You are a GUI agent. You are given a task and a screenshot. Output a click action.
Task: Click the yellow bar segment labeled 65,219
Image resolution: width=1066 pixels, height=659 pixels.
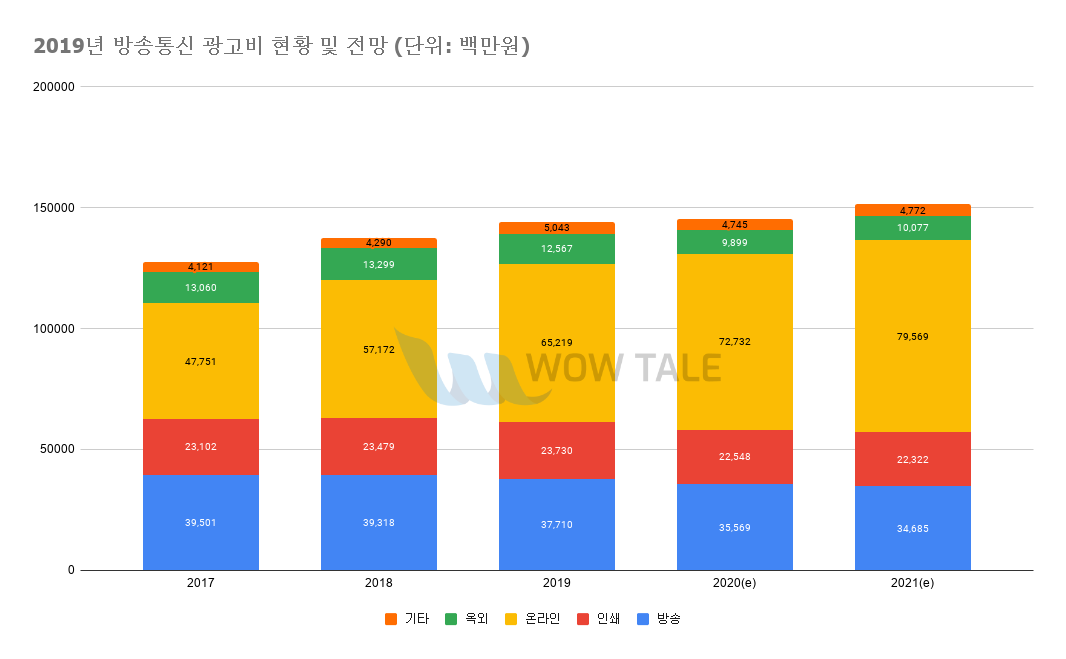[x=557, y=343]
